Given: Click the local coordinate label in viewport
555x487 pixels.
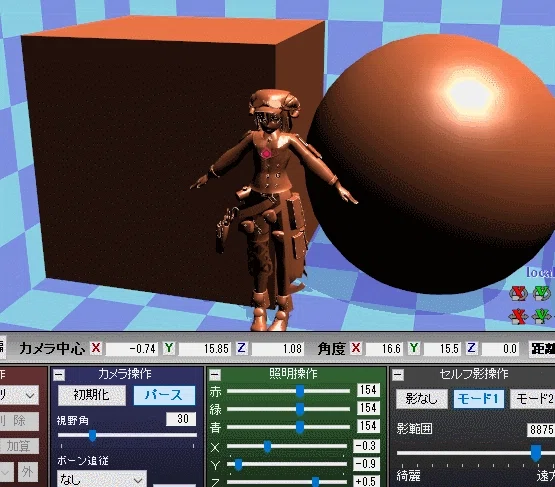Looking at the screenshot, I should coord(540,273).
